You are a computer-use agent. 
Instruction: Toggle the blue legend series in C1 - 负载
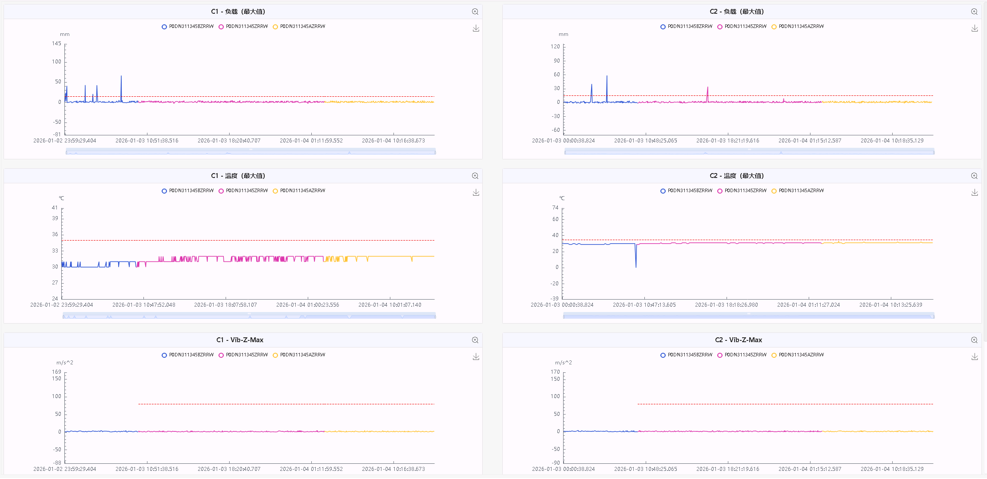coord(188,27)
